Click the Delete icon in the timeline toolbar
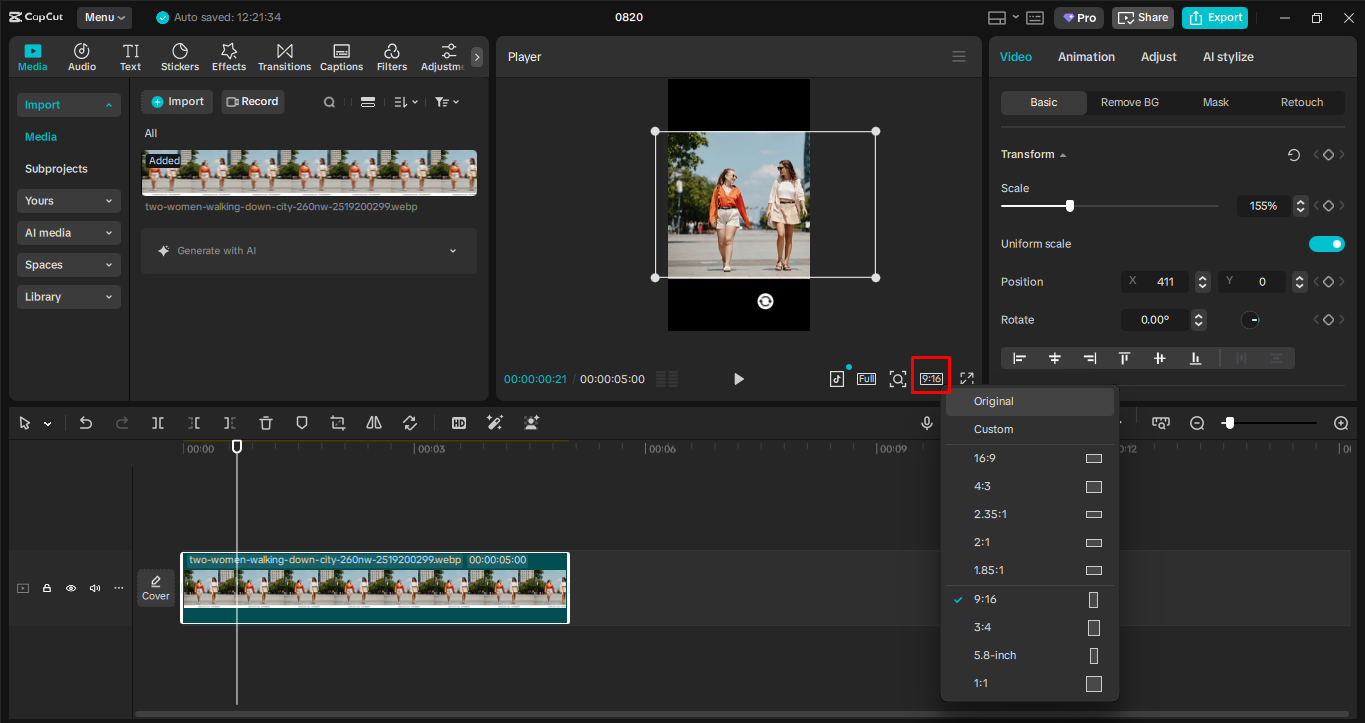 pyautogui.click(x=266, y=423)
